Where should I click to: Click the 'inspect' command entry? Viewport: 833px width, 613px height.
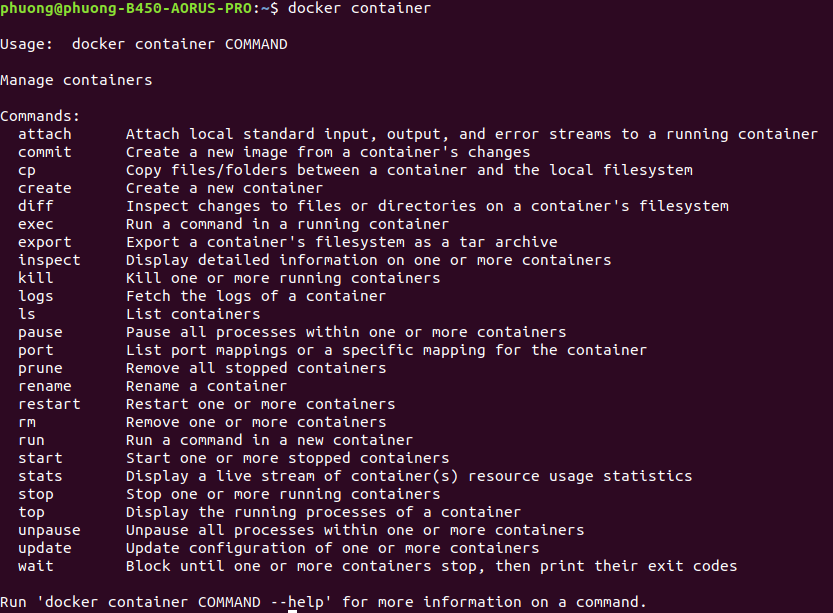[49, 260]
